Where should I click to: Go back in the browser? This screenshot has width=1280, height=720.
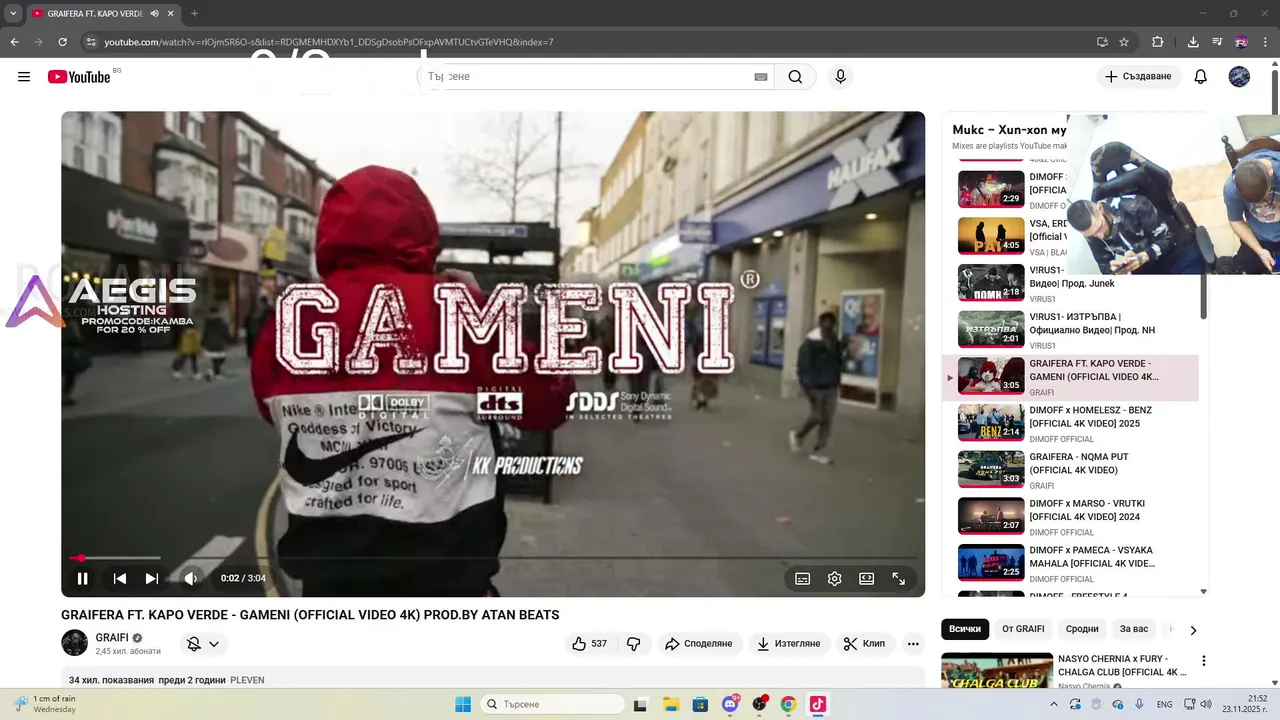(x=14, y=42)
